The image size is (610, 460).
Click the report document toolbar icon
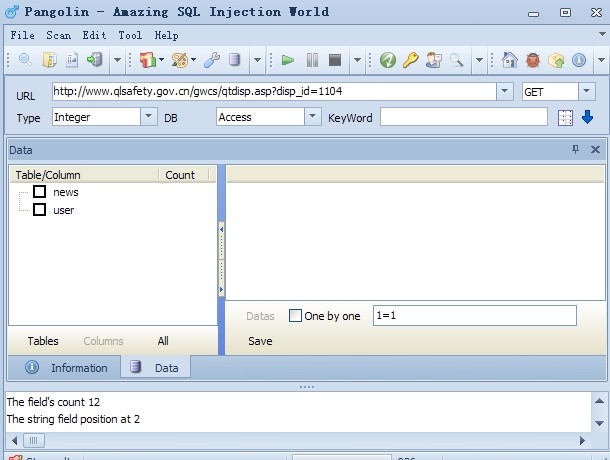point(72,60)
